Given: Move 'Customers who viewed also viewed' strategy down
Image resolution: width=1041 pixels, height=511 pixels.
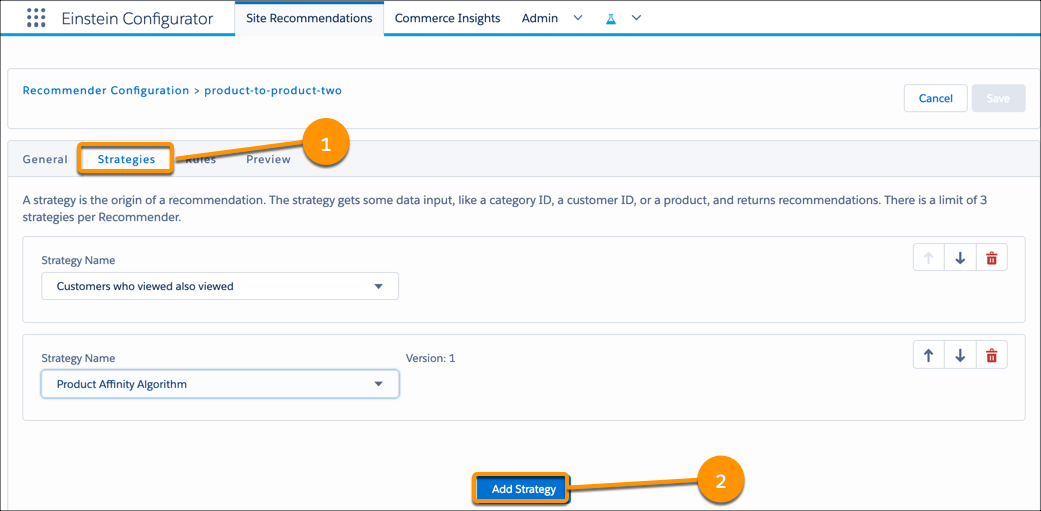Looking at the screenshot, I should tap(960, 258).
